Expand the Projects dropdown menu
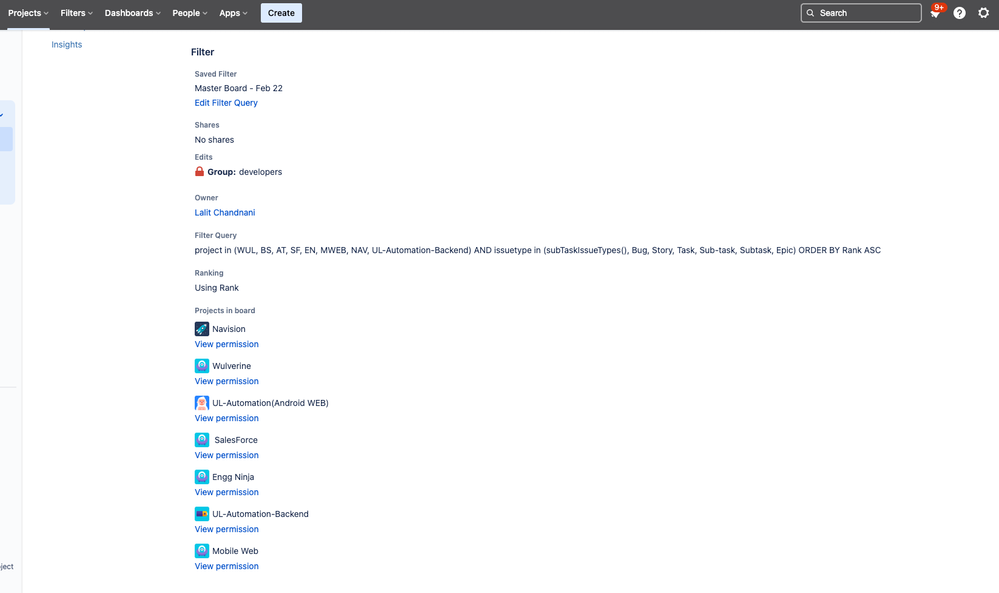 [x=28, y=13]
